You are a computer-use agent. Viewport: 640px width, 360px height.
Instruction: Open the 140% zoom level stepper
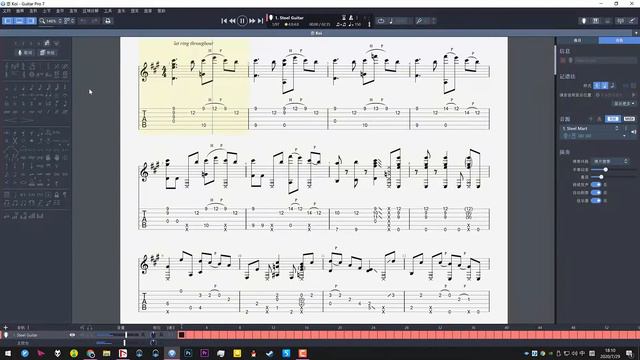click(60, 21)
